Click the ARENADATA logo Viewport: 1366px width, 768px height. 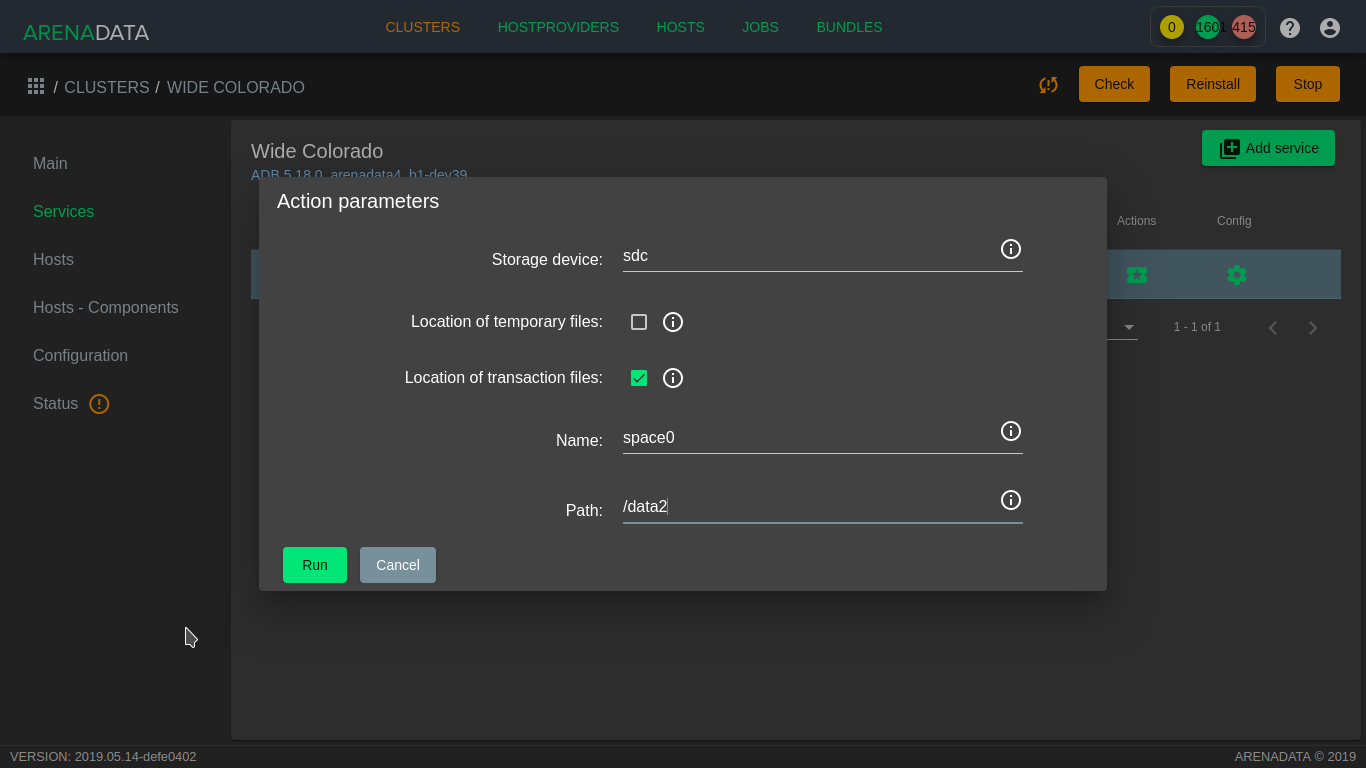click(x=86, y=32)
